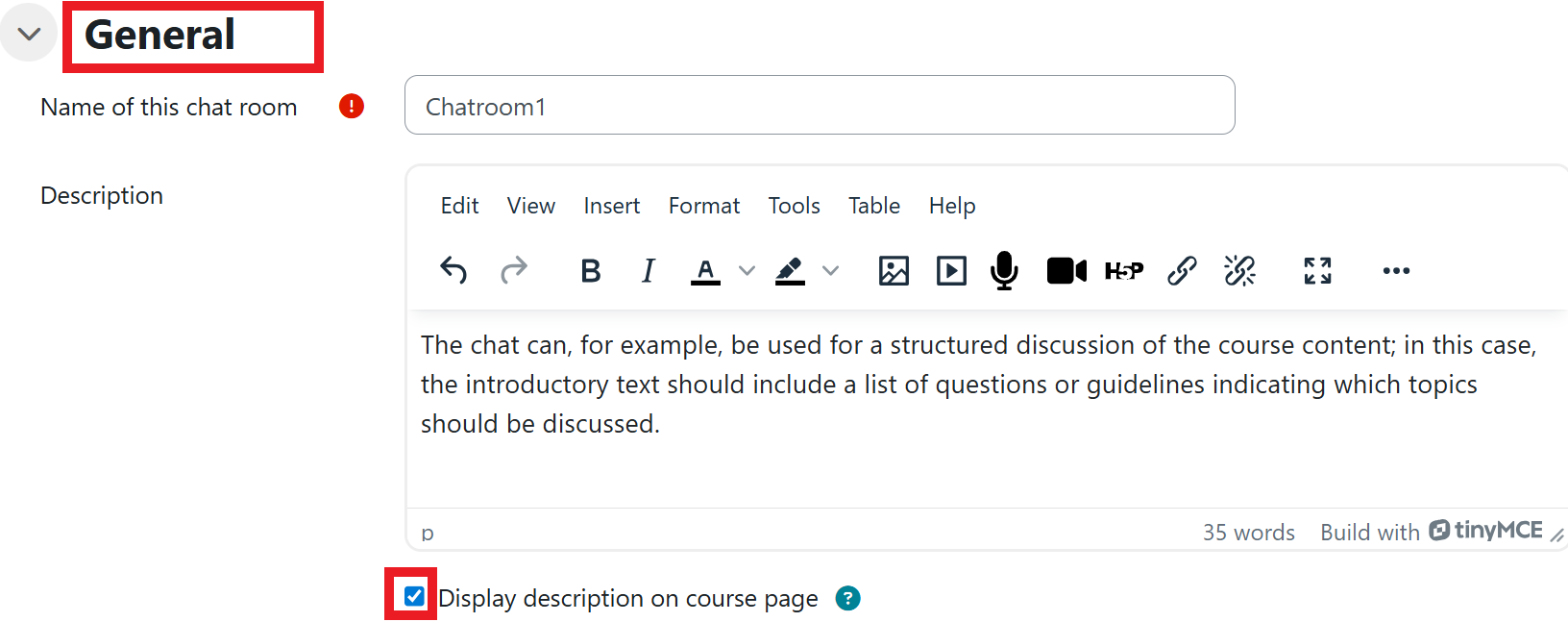Collapse the General section chevron
Screen dimensions: 1568x622
pos(30,35)
